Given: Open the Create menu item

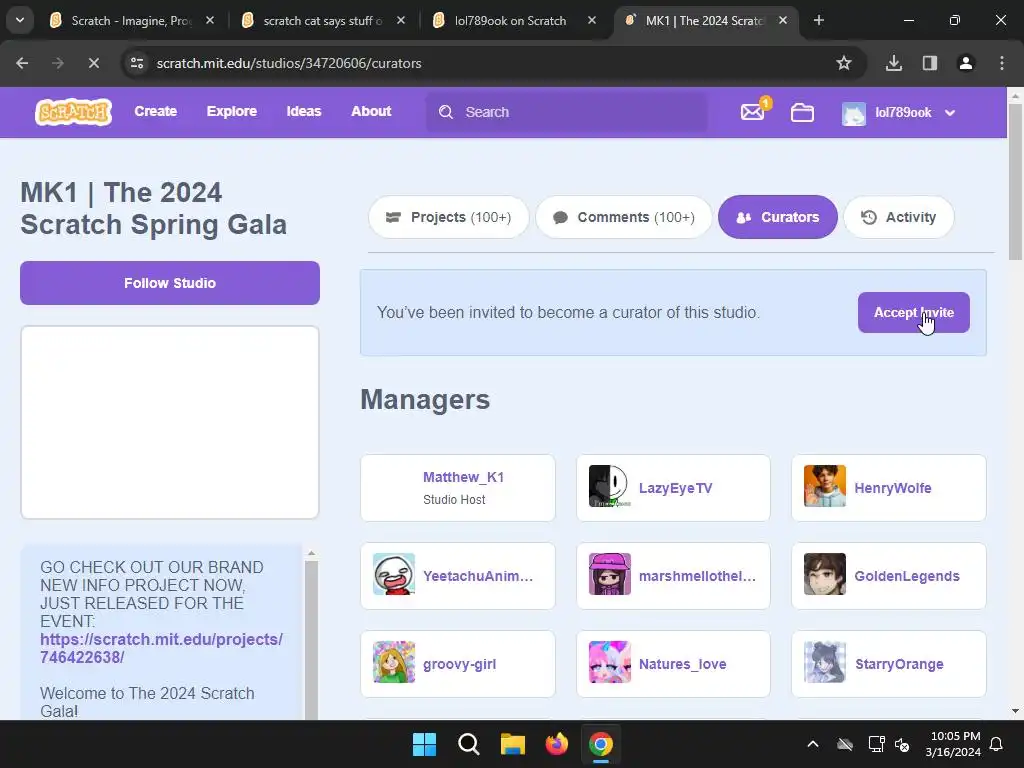Looking at the screenshot, I should tap(155, 112).
